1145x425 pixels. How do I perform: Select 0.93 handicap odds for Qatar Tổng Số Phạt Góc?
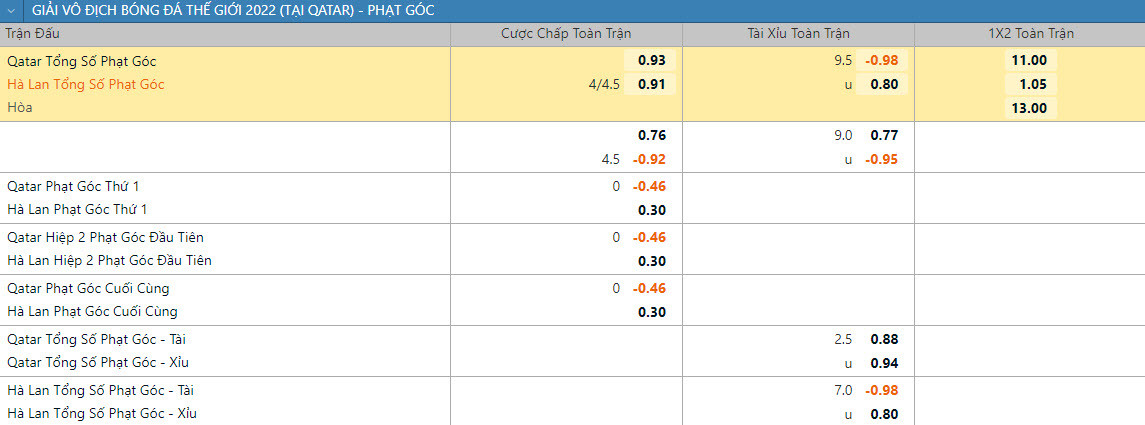point(651,61)
